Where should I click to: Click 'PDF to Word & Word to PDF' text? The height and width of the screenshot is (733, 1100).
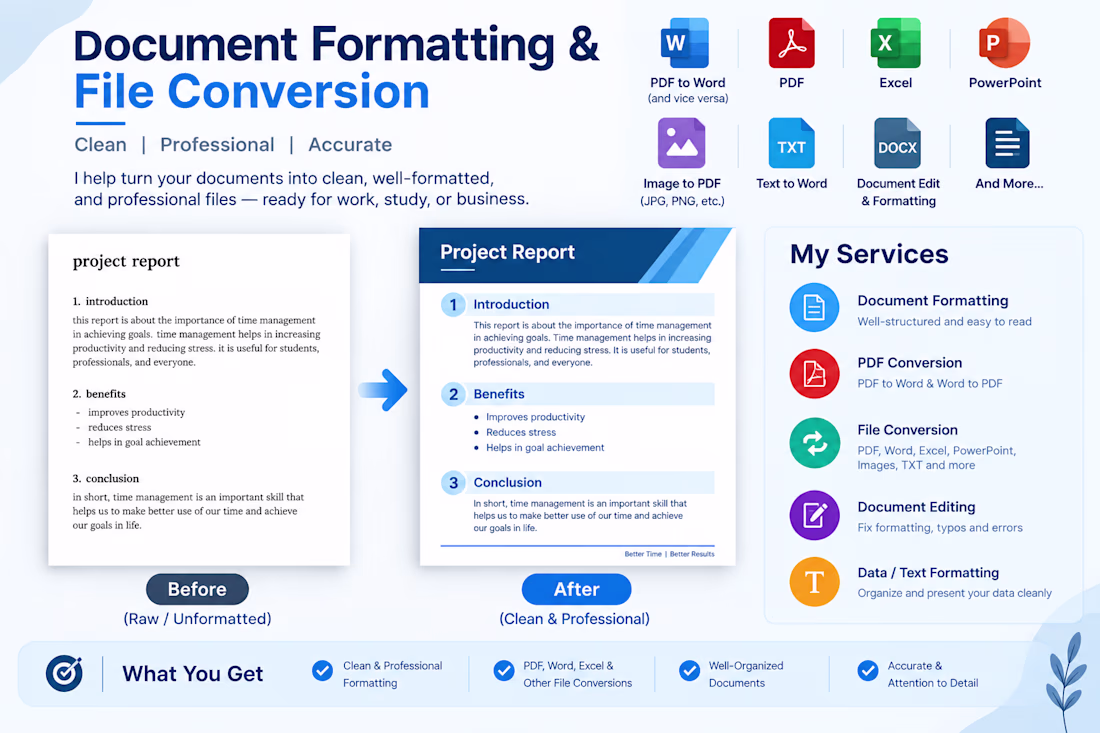pos(930,384)
